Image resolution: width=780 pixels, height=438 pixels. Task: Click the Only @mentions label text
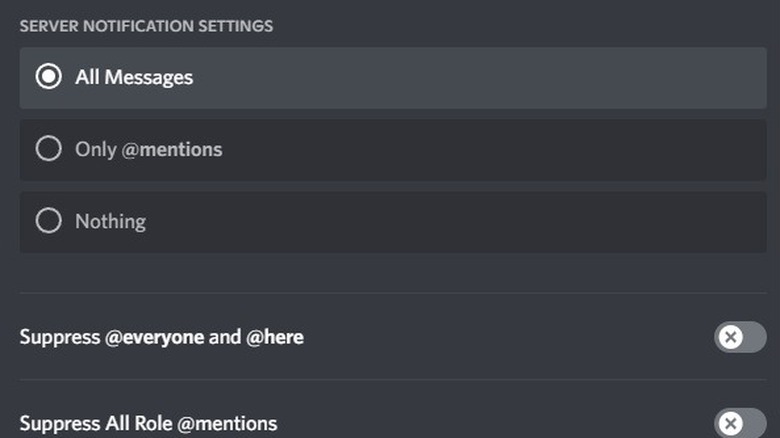tap(148, 150)
